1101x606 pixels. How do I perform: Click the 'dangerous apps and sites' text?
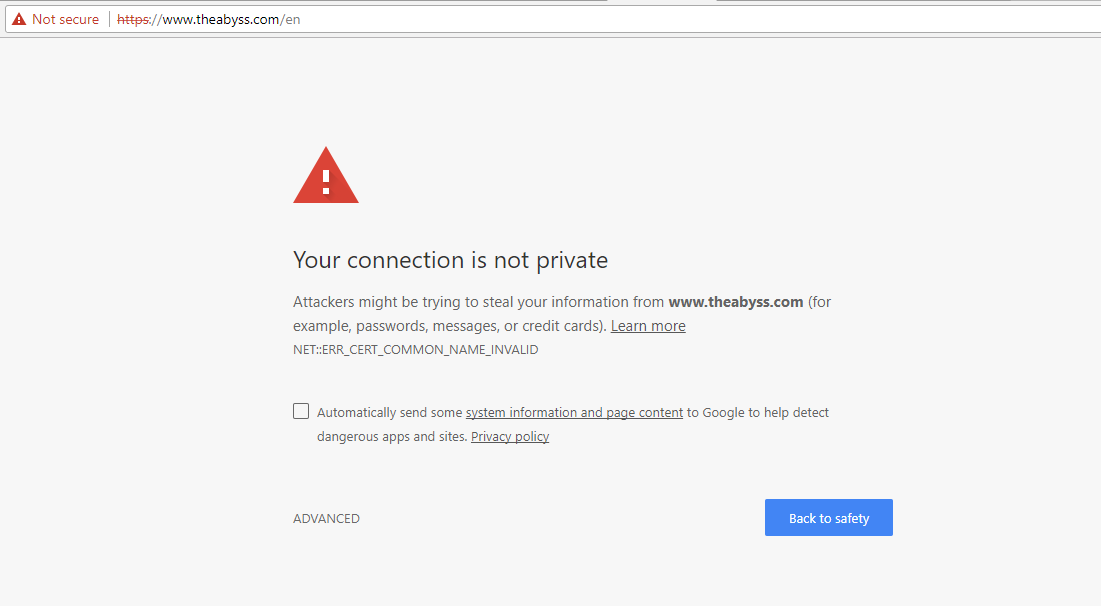pos(391,436)
